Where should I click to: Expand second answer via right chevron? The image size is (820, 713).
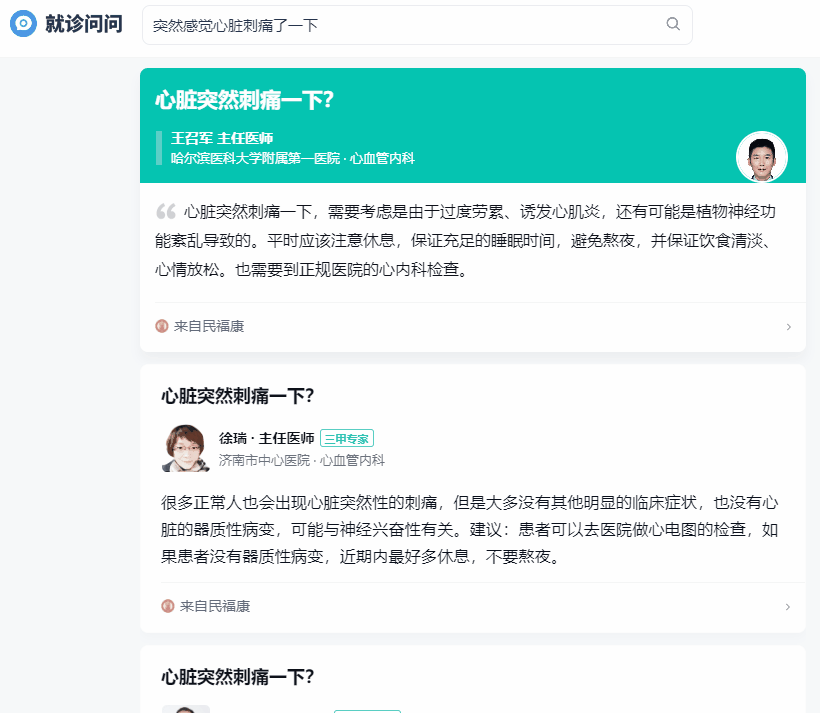tap(789, 607)
